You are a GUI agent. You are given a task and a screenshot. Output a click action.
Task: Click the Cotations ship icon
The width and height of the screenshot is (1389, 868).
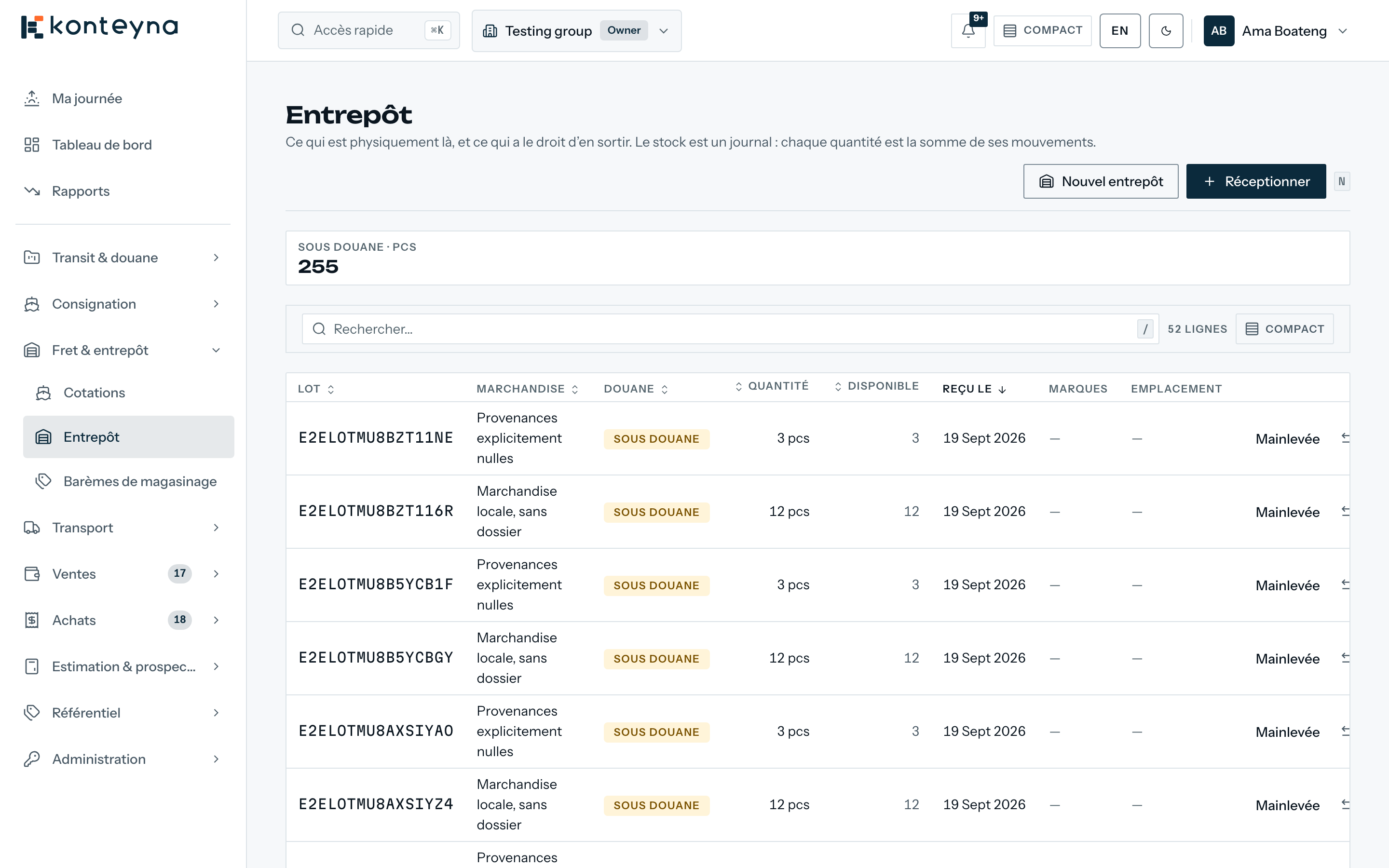tap(43, 393)
